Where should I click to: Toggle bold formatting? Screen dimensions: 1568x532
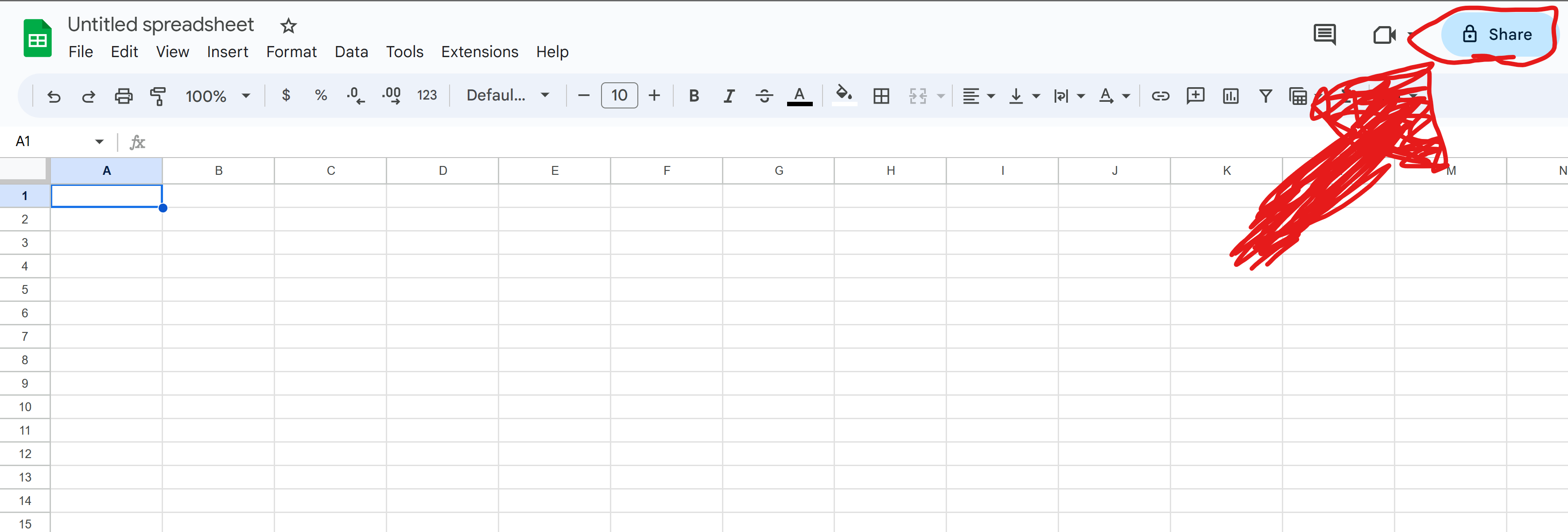point(693,96)
